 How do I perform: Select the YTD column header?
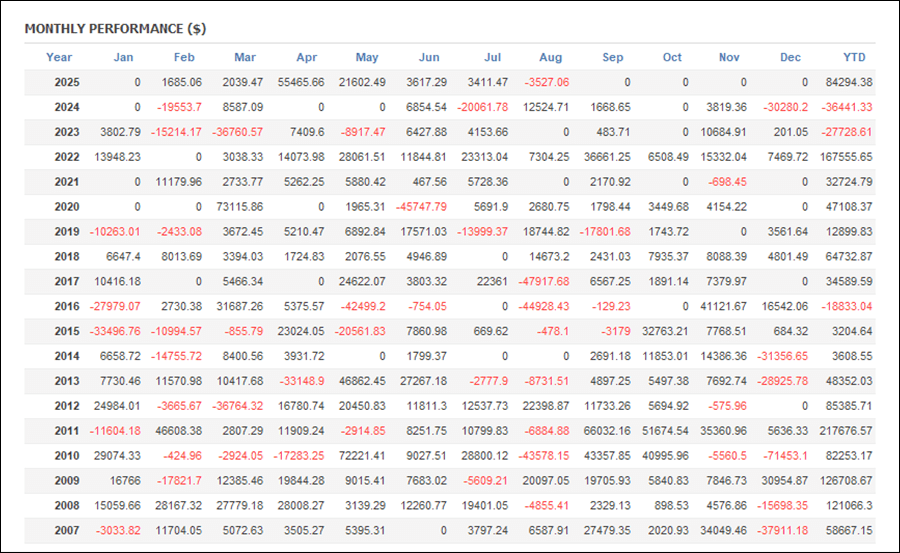(855, 57)
